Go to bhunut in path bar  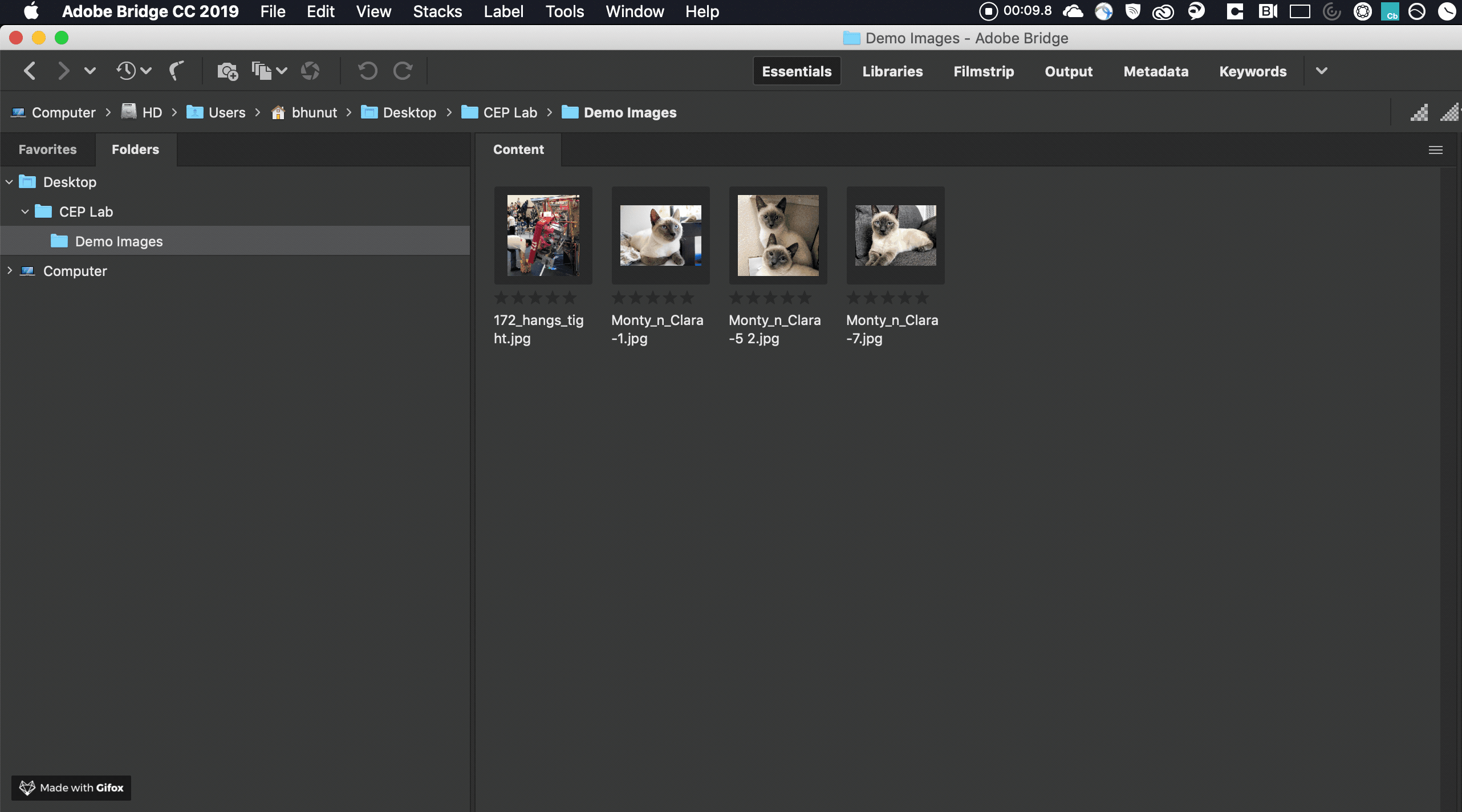[314, 112]
